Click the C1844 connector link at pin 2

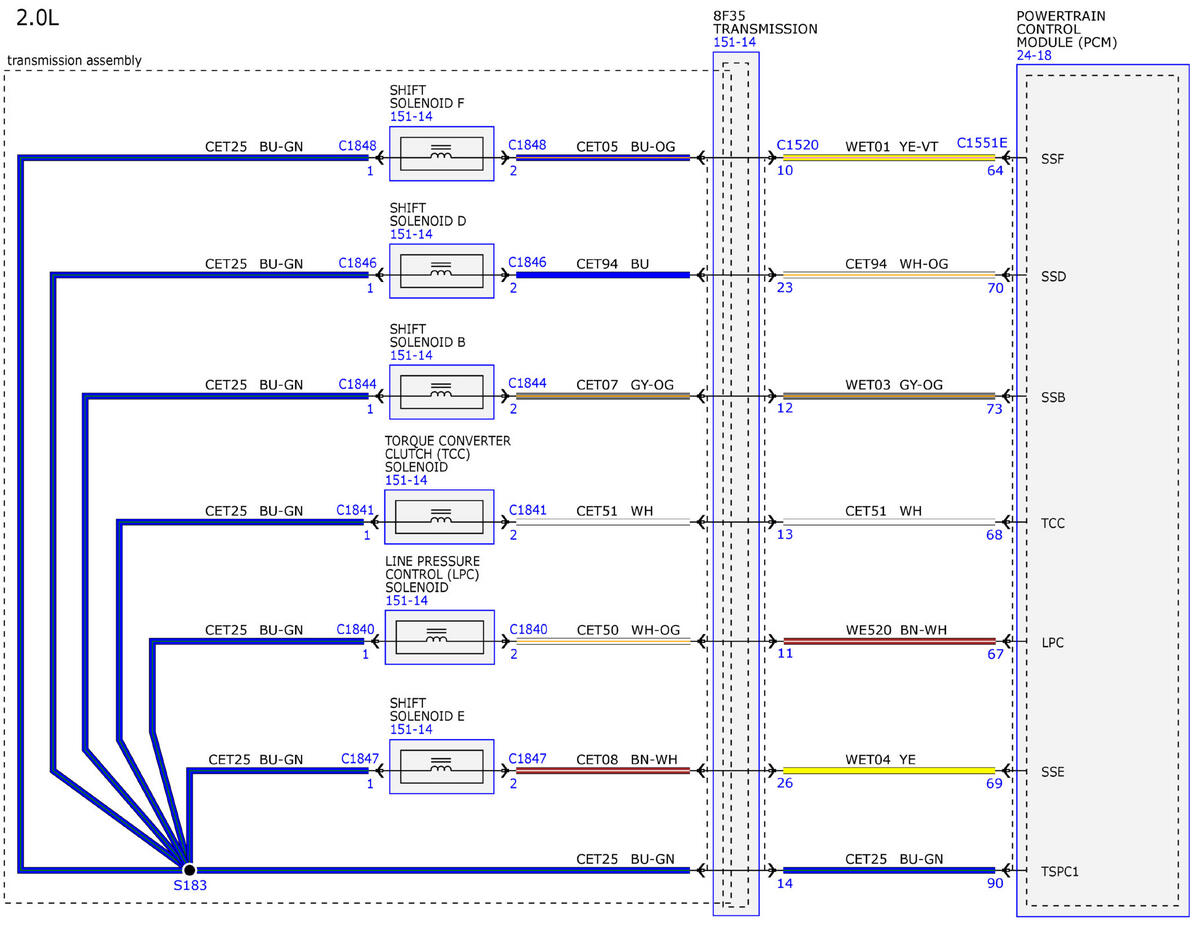(x=527, y=384)
